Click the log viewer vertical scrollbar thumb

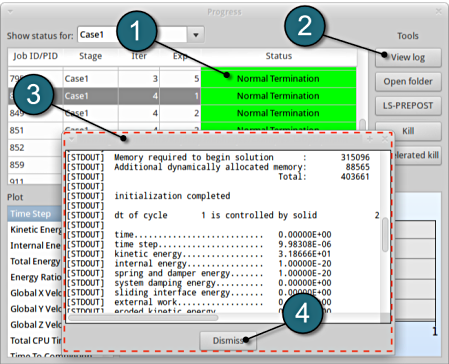click(x=385, y=234)
